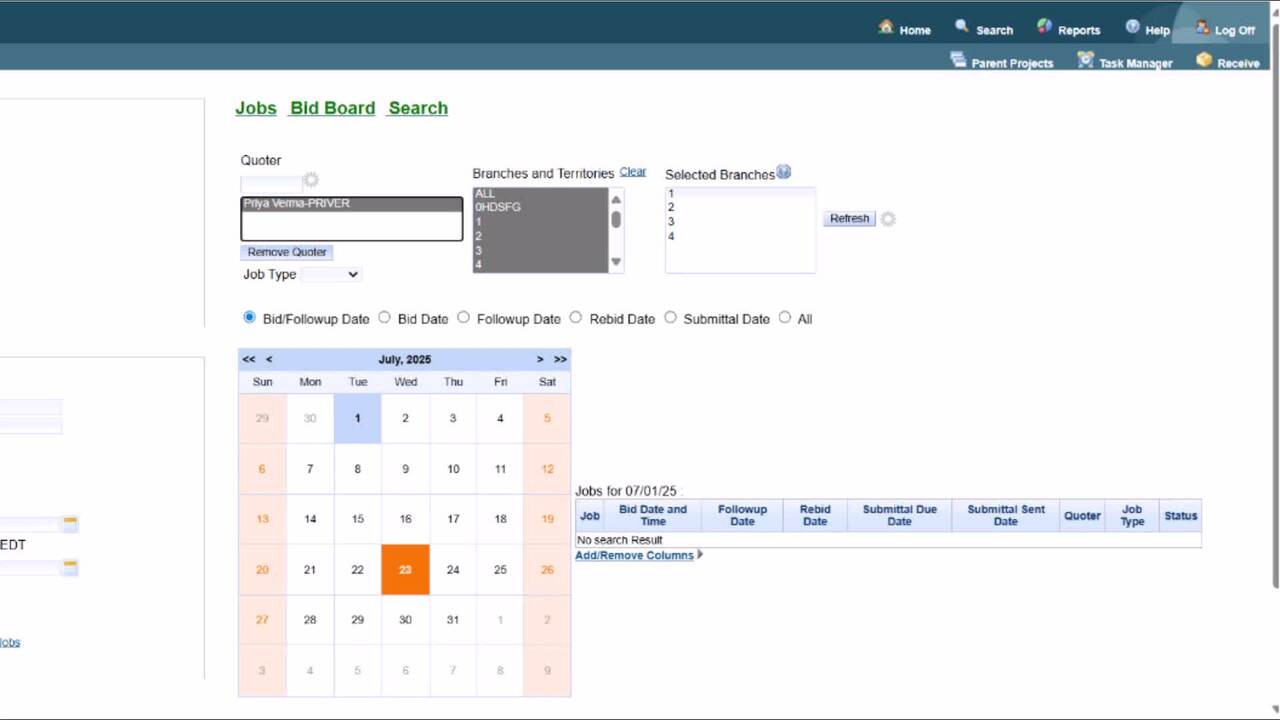Jump forward a year in calendar
Viewport: 1280px width, 720px height.
pos(560,359)
